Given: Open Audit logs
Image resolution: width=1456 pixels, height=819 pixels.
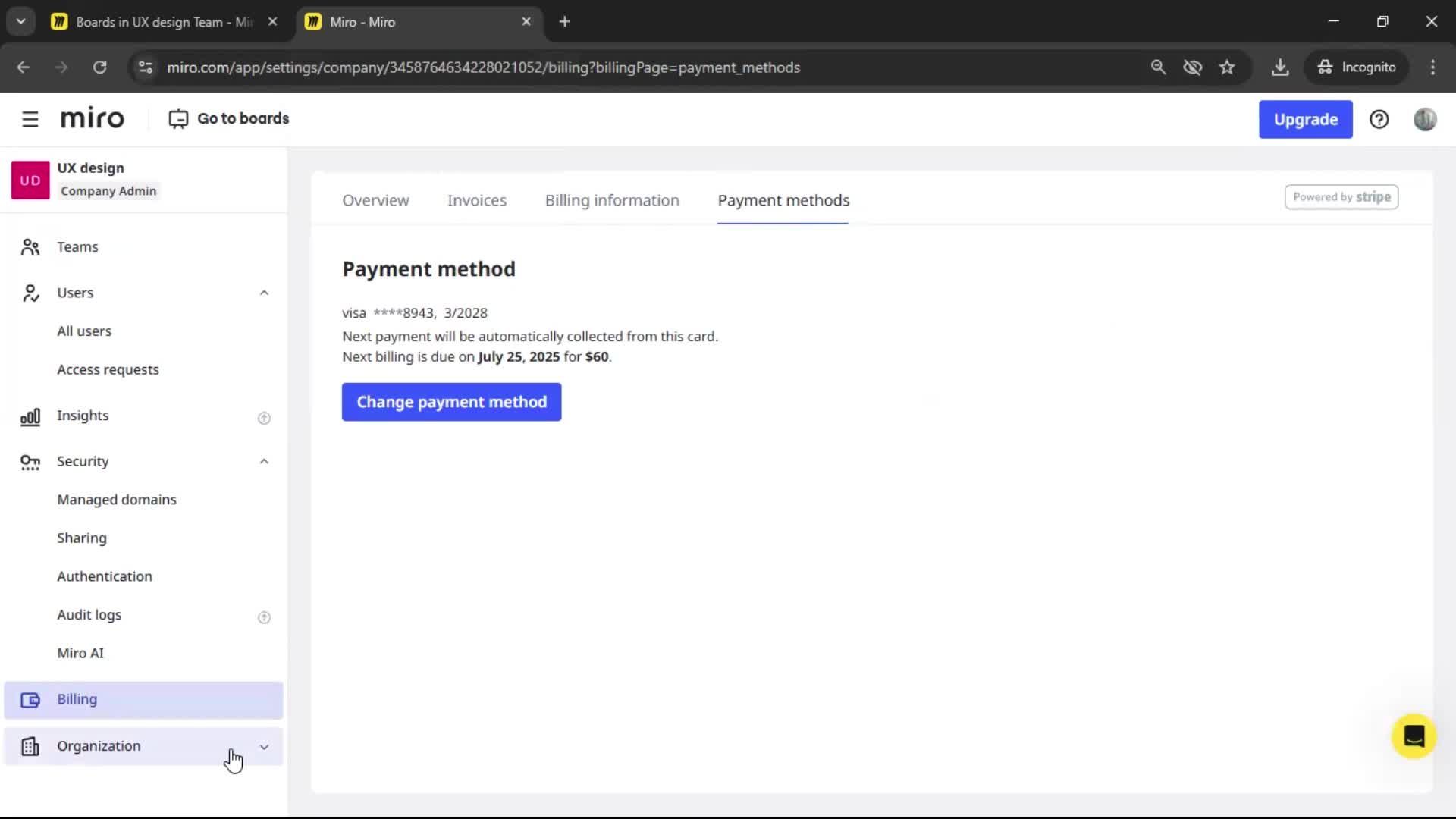Looking at the screenshot, I should point(89,615).
